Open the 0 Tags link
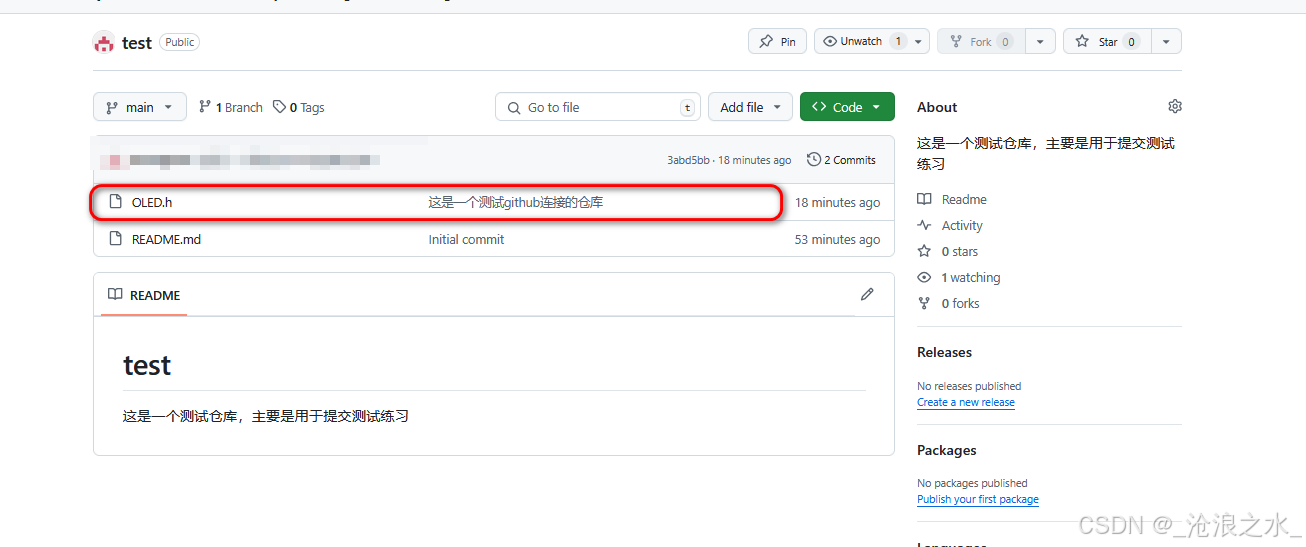Viewport: 1306px width, 547px height. pyautogui.click(x=299, y=107)
